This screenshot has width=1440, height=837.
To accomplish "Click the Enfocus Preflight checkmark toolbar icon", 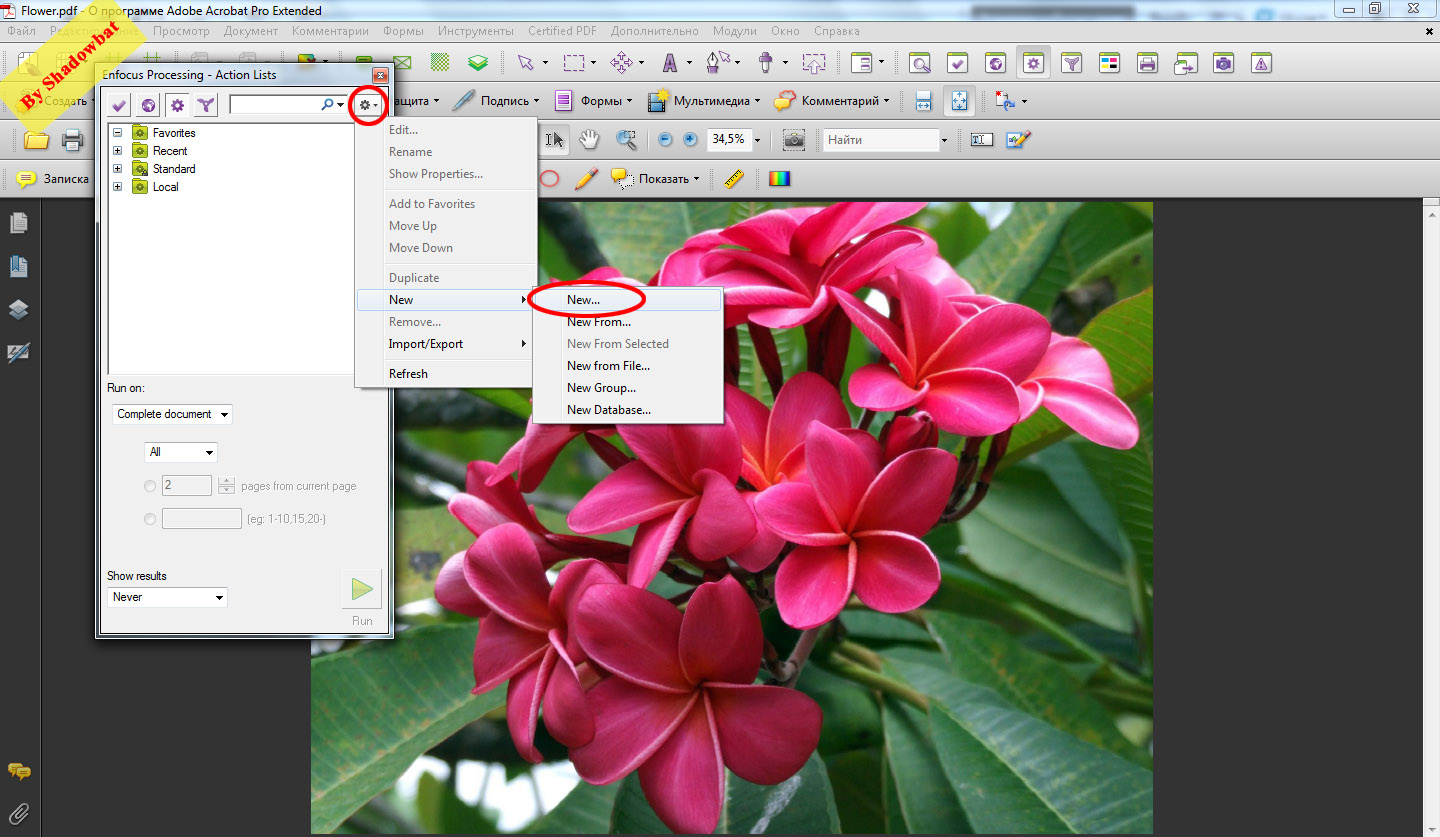I will [x=958, y=63].
